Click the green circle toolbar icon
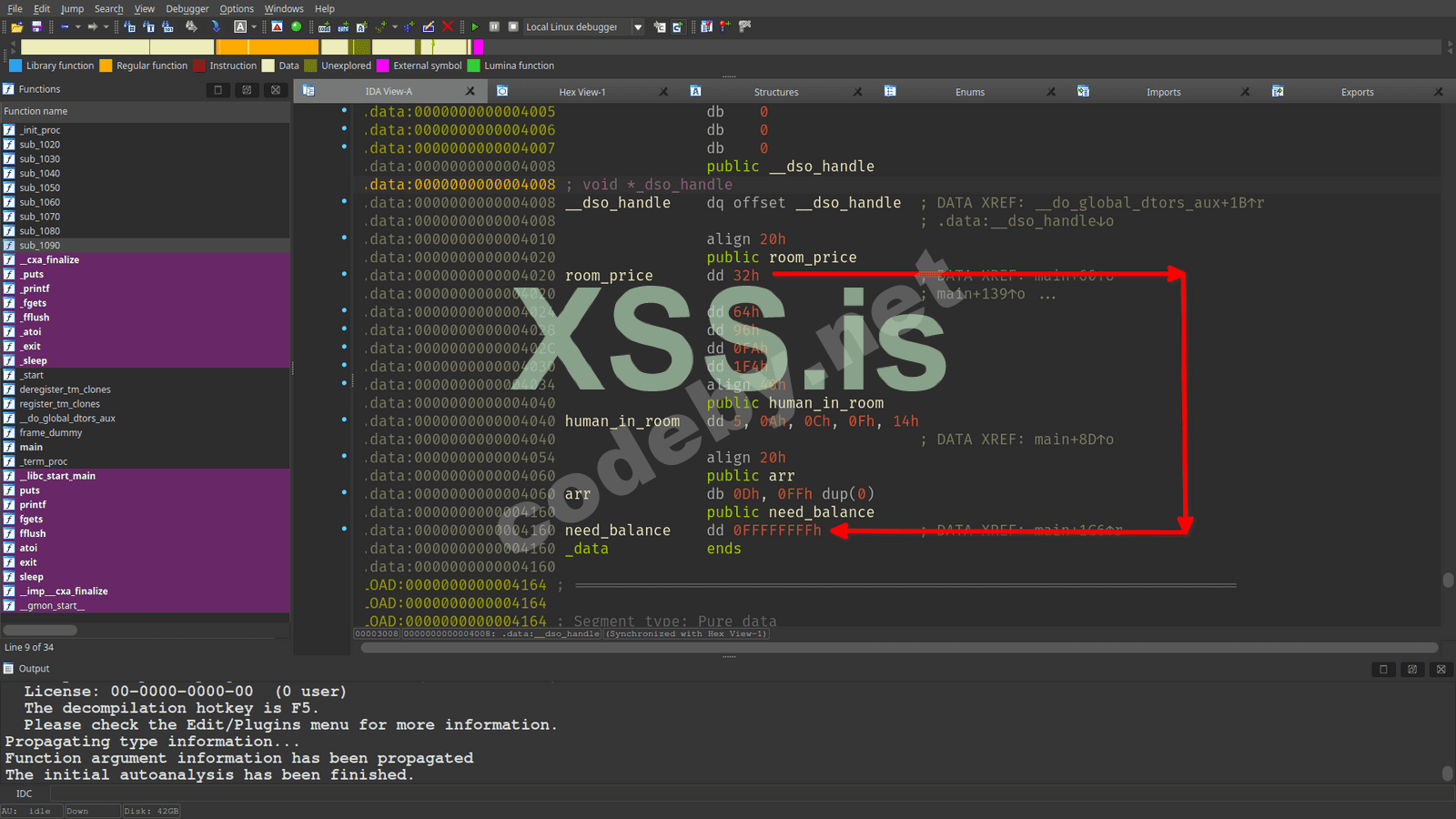1456x819 pixels. click(296, 27)
